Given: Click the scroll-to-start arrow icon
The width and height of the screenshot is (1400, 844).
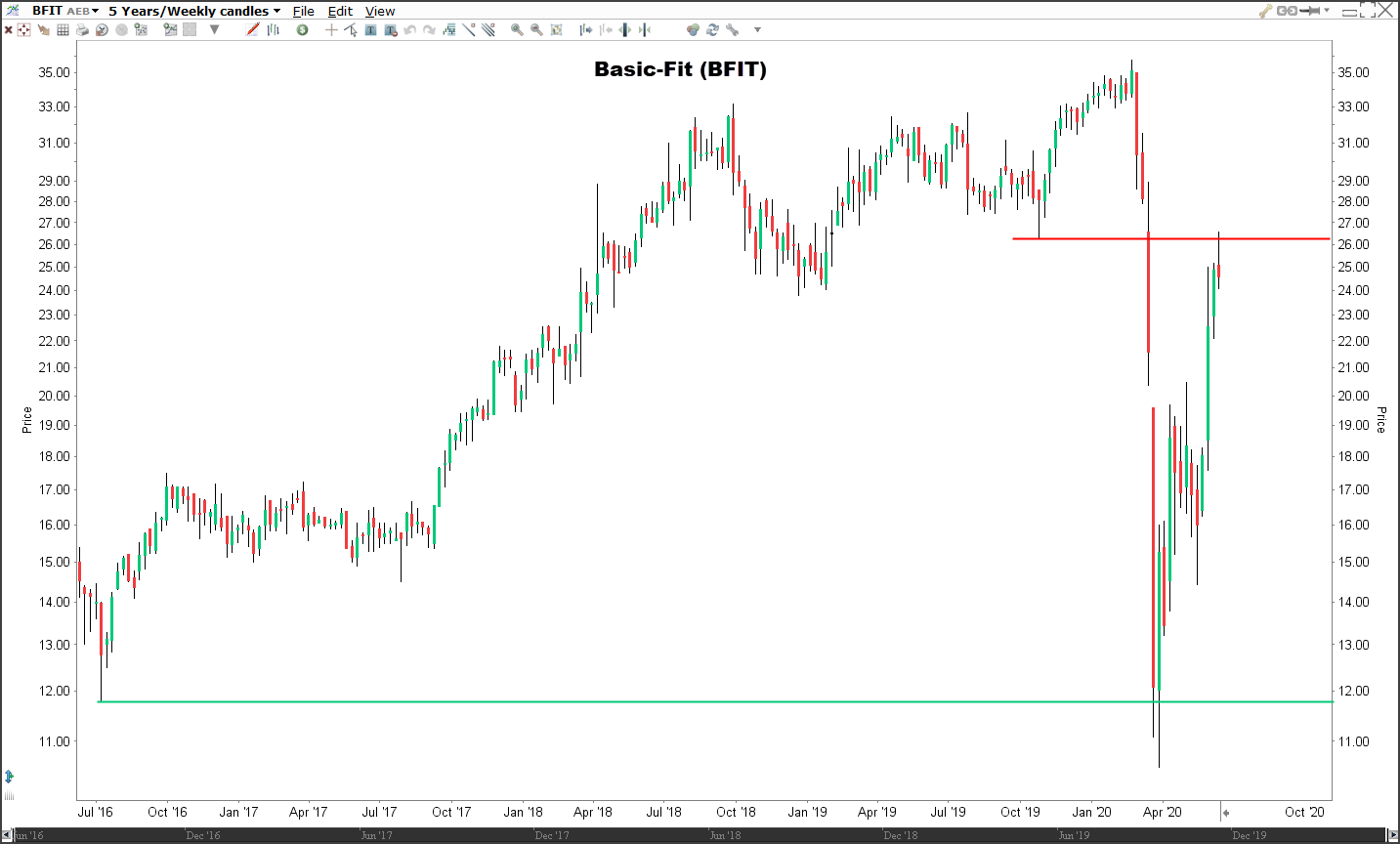Looking at the screenshot, I should pyautogui.click(x=606, y=30).
